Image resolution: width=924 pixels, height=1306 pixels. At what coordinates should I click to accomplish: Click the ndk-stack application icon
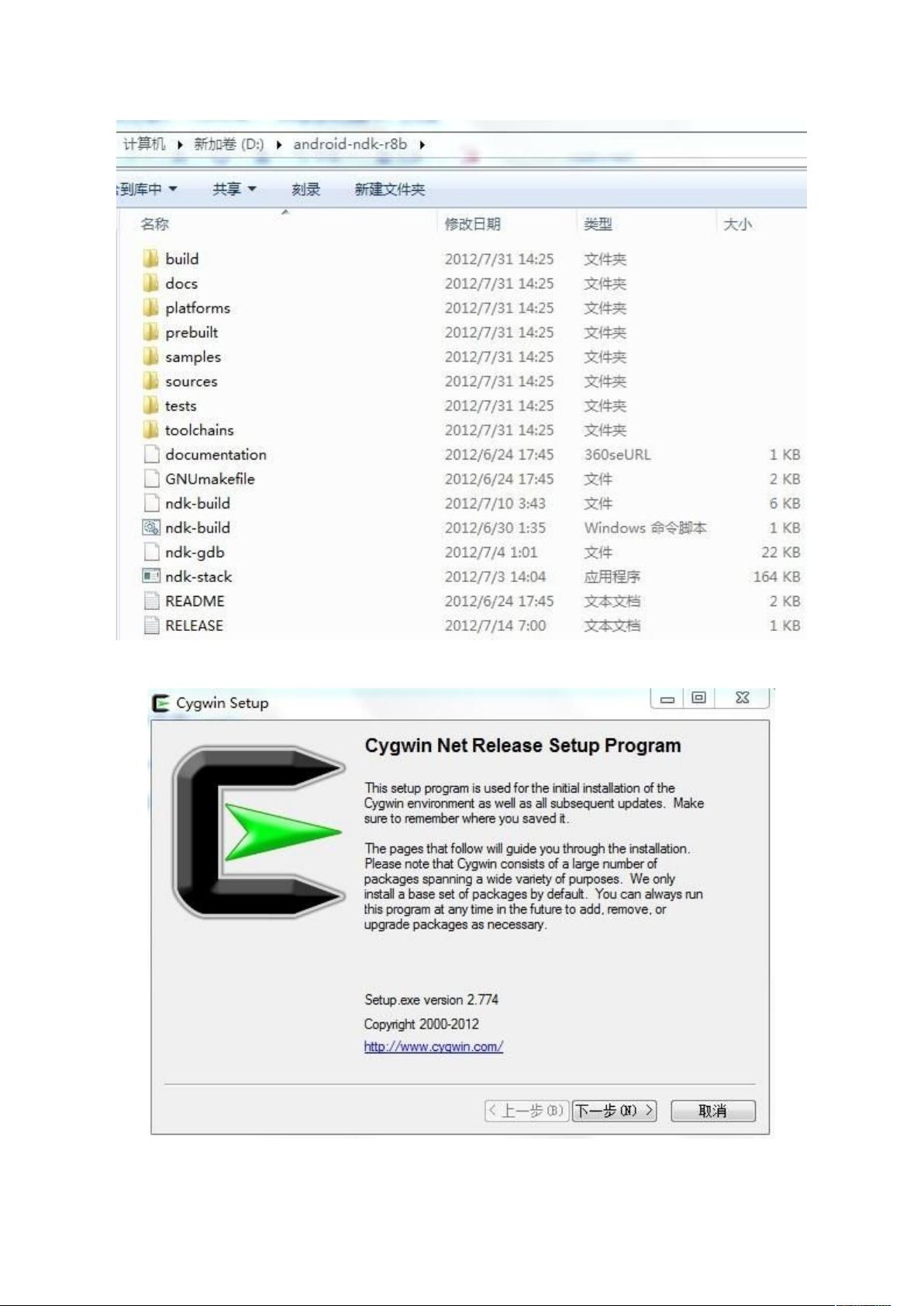151,576
